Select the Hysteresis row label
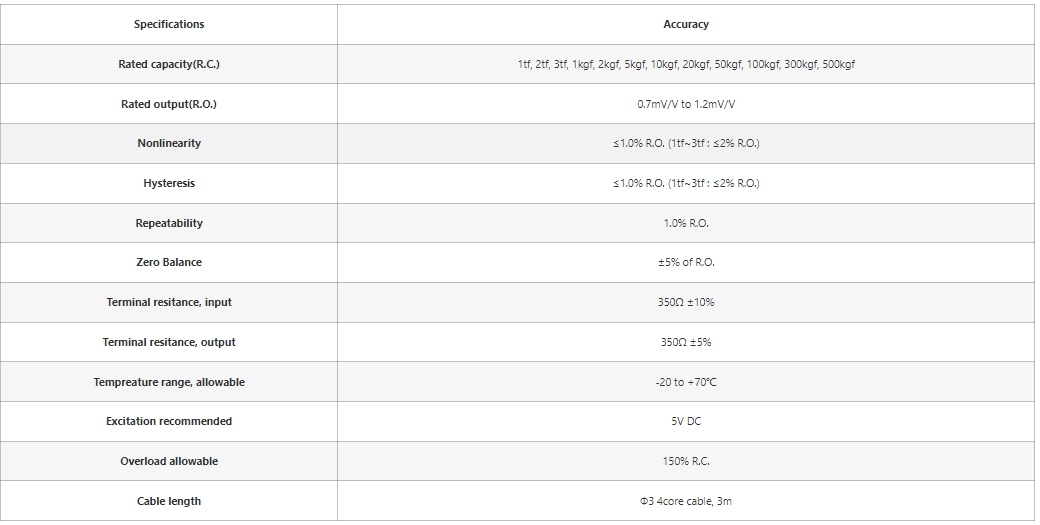This screenshot has height=525, width=1040. (x=169, y=183)
